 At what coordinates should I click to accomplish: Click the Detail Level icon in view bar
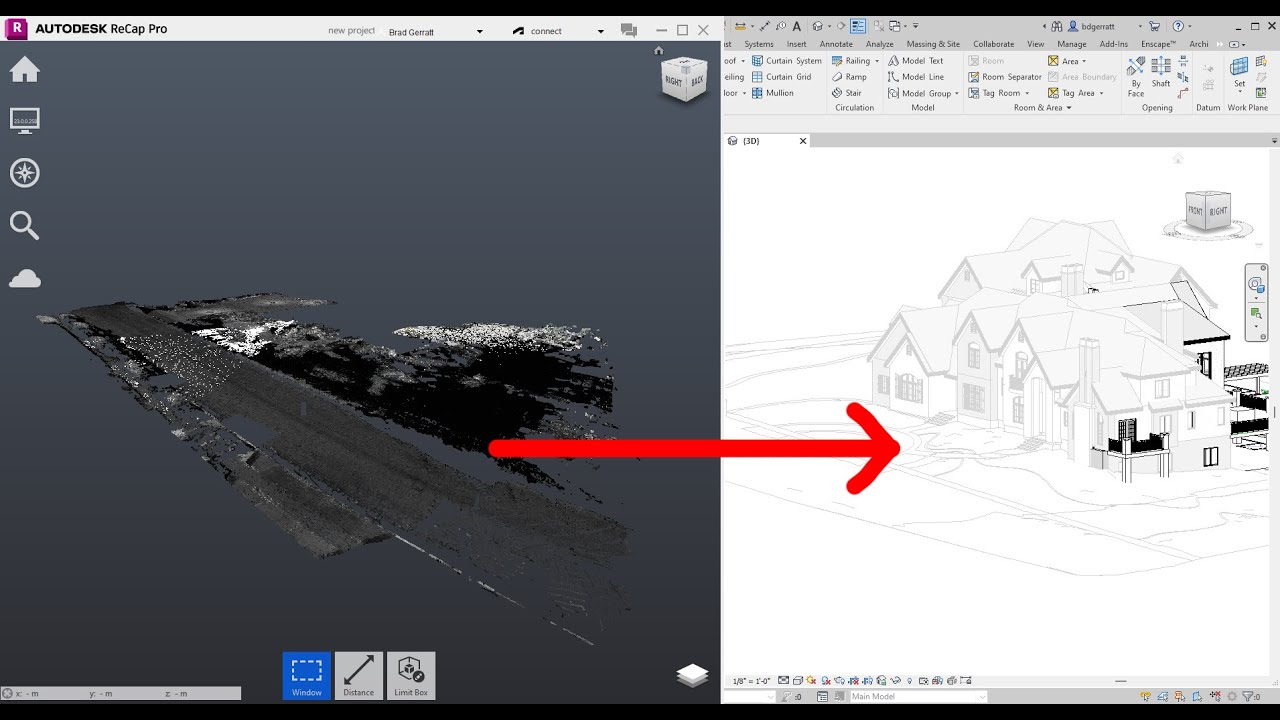tap(784, 681)
